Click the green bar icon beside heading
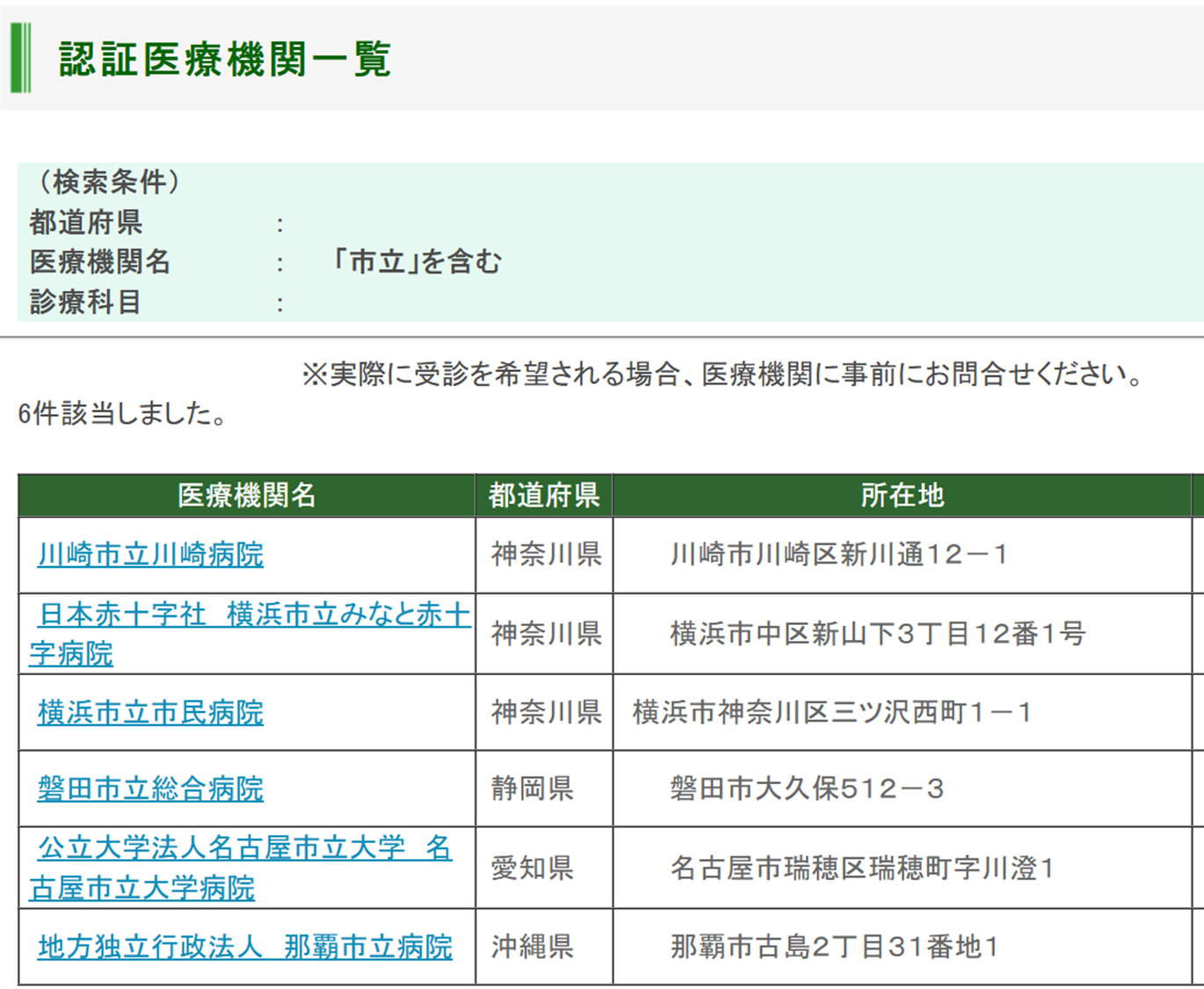The image size is (1204, 989). pos(21,58)
